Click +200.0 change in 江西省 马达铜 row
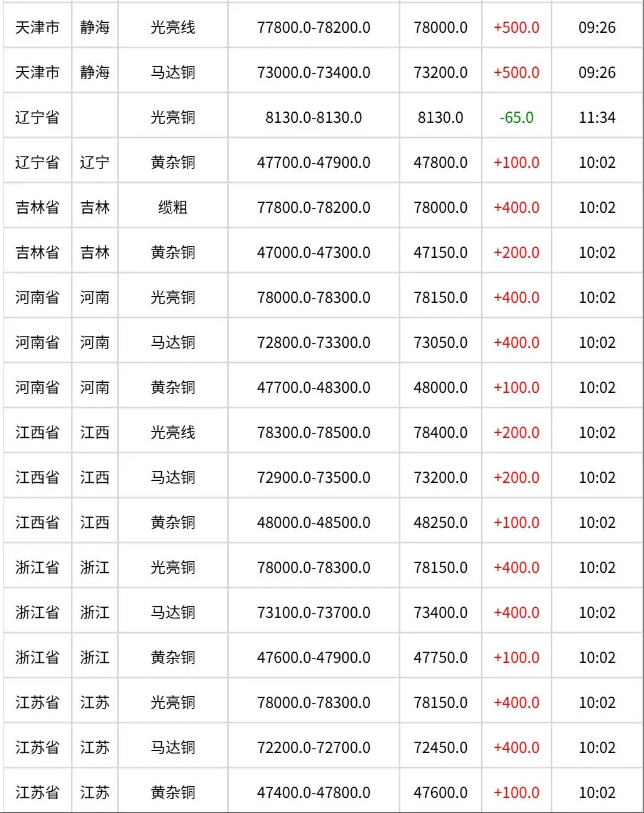 click(516, 478)
